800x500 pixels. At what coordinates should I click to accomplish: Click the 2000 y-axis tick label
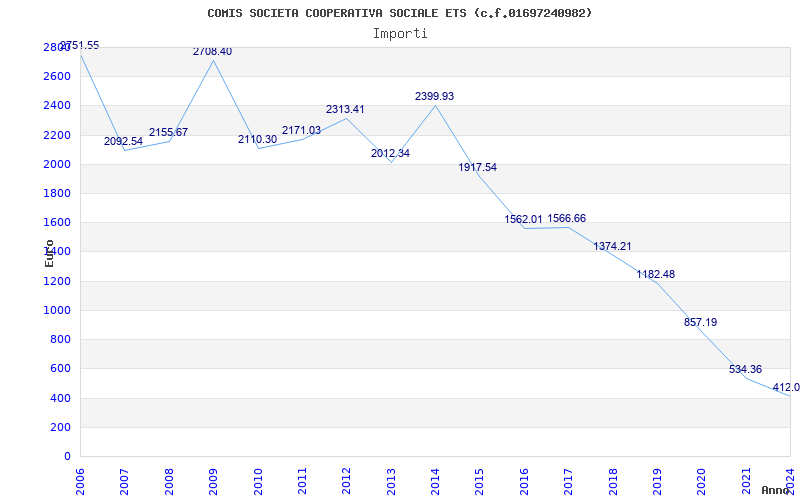point(57,165)
